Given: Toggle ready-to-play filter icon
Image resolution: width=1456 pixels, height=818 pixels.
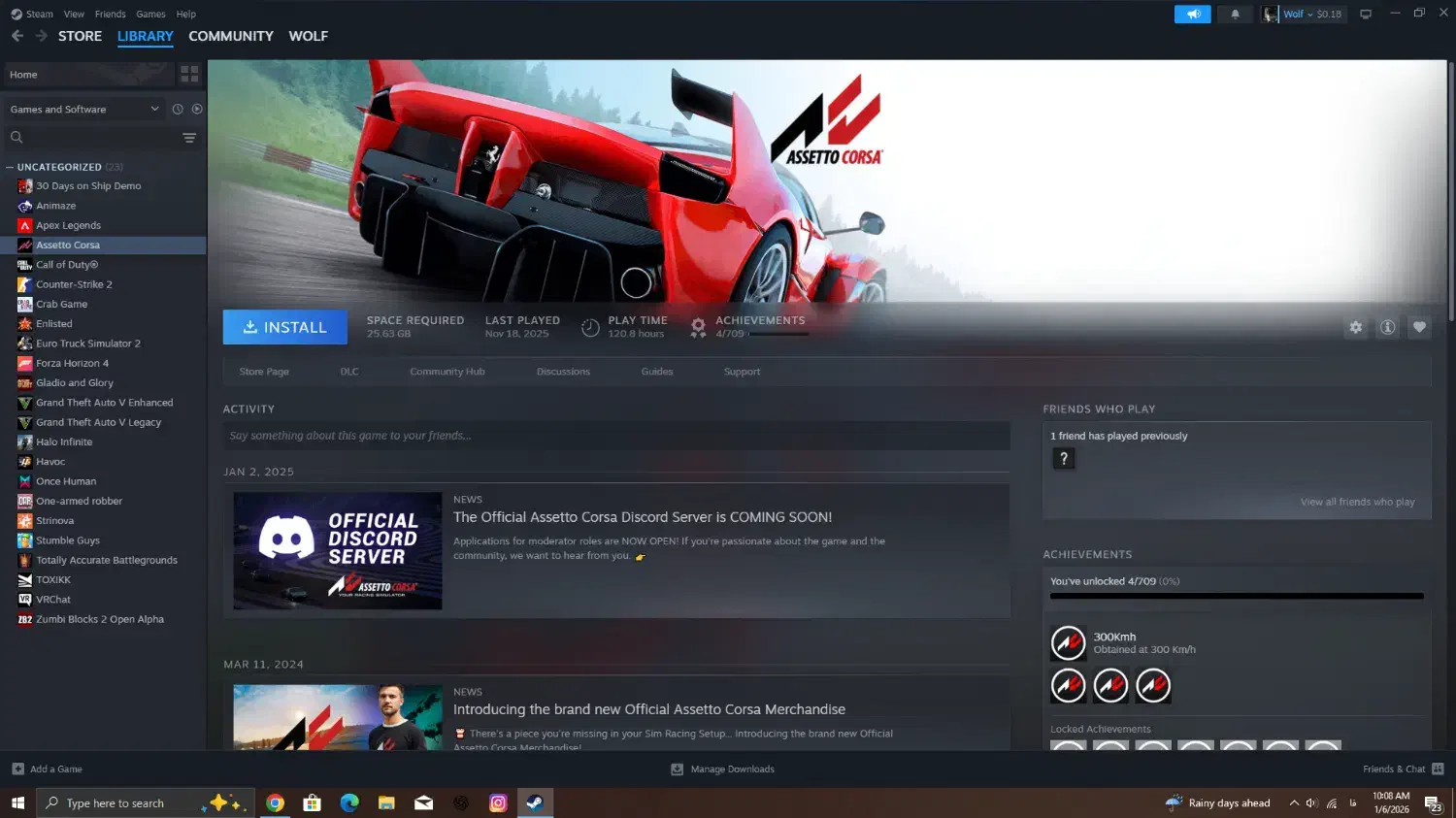Looking at the screenshot, I should (197, 110).
